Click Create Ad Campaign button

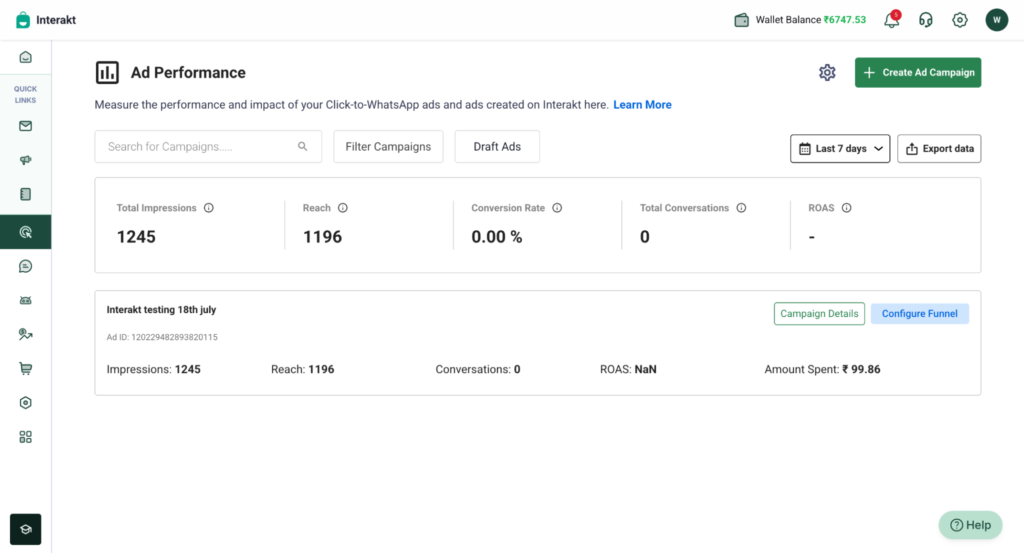click(x=918, y=72)
